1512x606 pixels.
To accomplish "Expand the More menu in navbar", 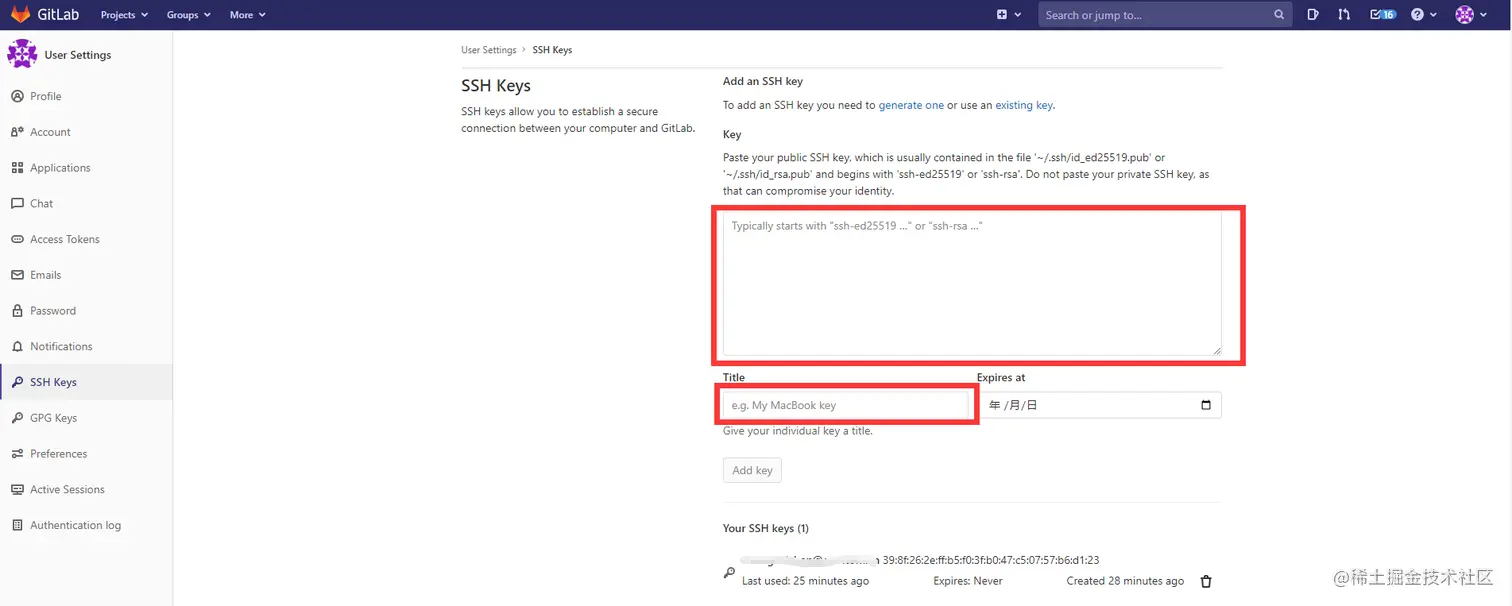I will click(x=247, y=15).
